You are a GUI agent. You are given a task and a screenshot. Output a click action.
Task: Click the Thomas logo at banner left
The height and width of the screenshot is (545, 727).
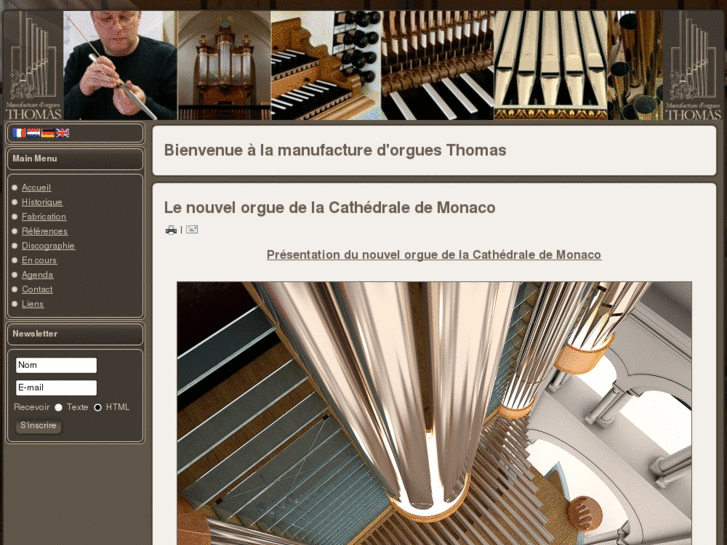coord(33,65)
